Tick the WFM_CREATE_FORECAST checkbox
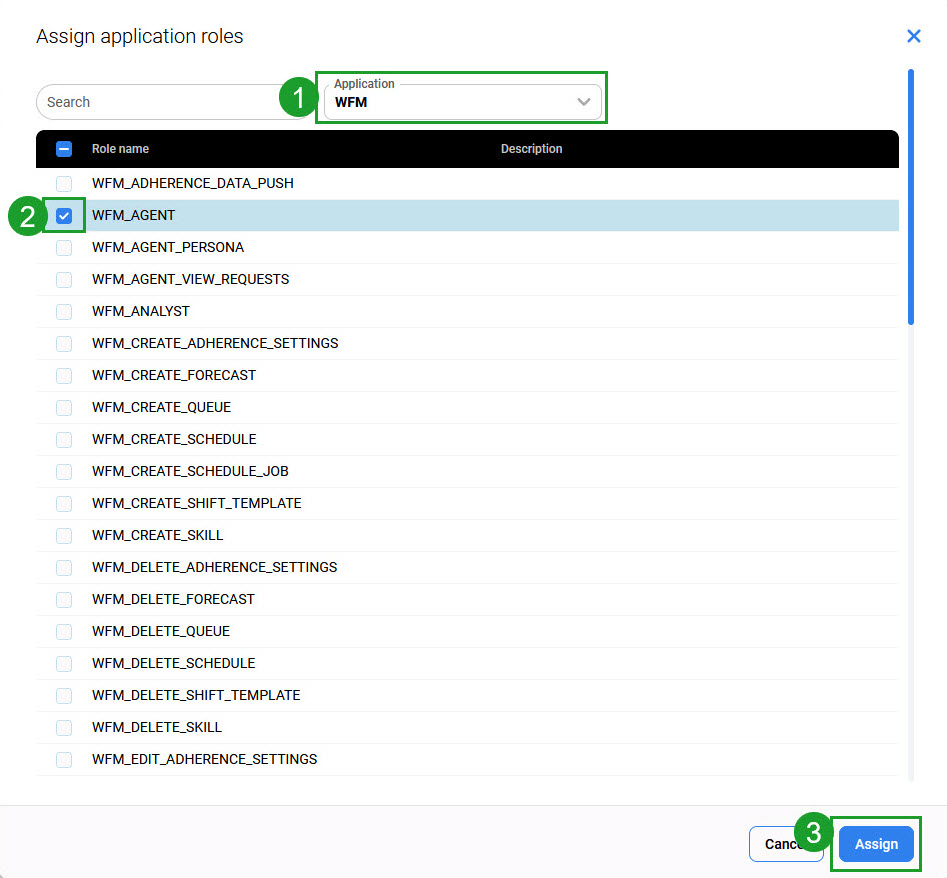This screenshot has height=878, width=947. 64,376
